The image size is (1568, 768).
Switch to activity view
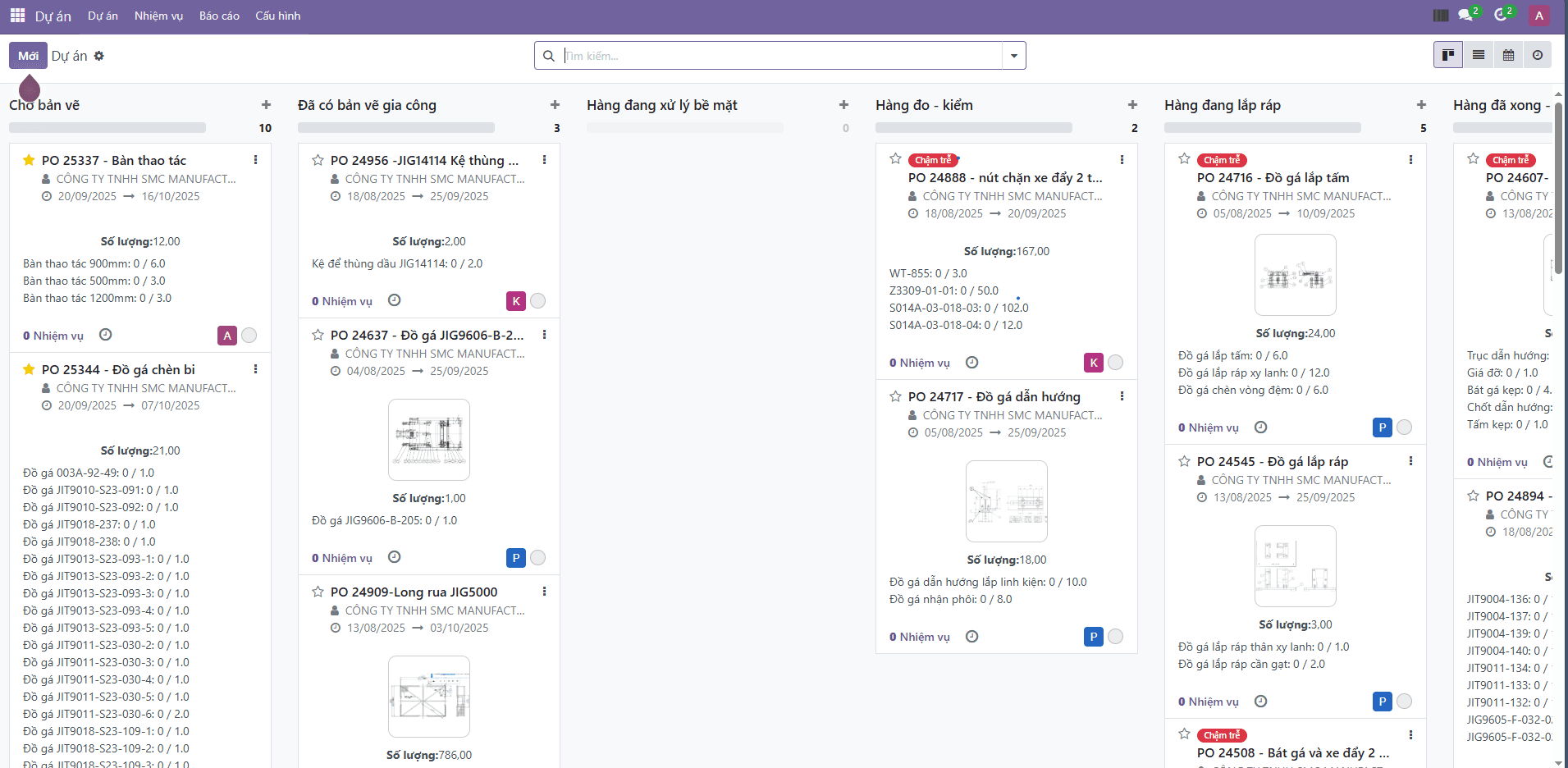click(x=1538, y=55)
